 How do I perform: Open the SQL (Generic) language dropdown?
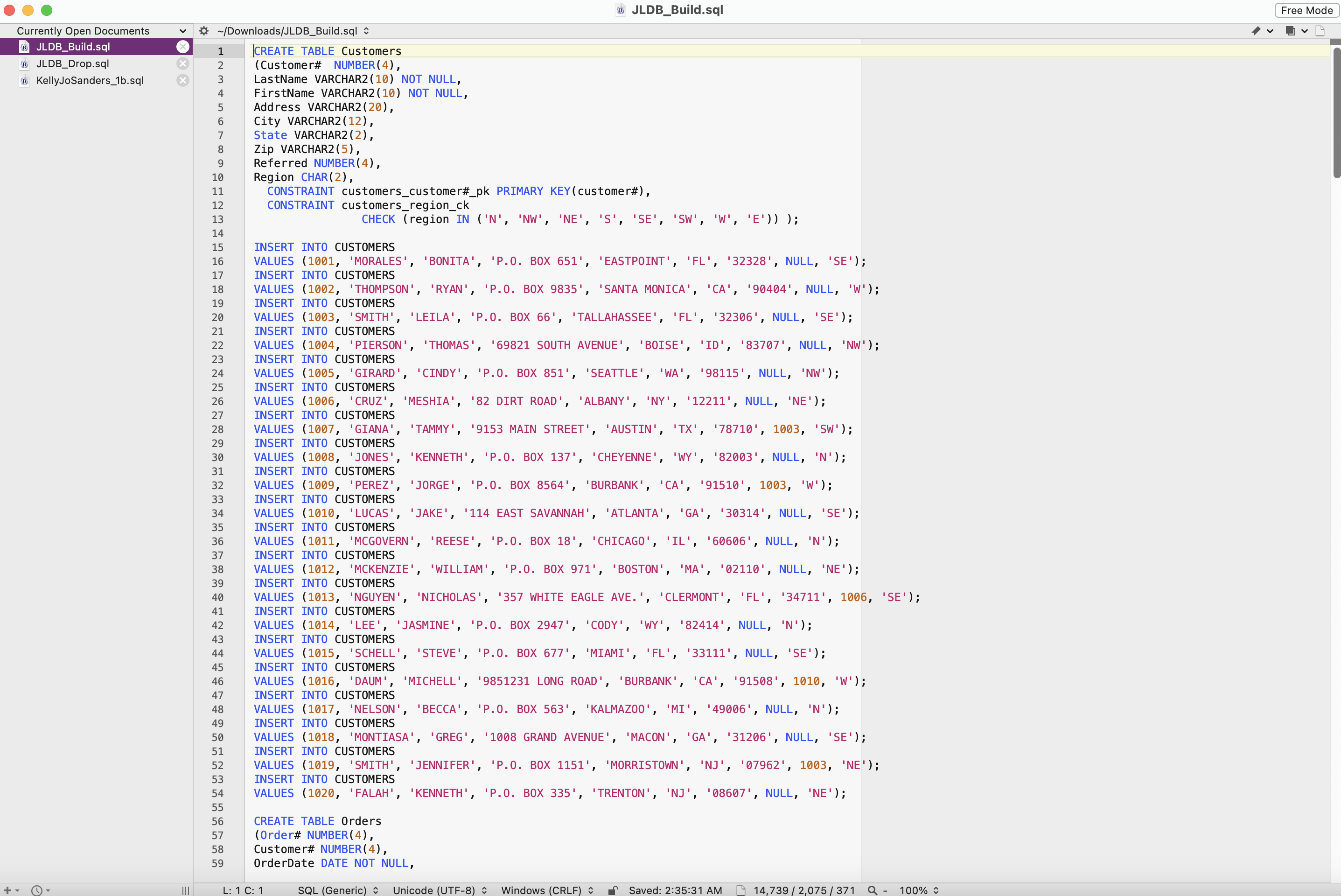[x=337, y=890]
